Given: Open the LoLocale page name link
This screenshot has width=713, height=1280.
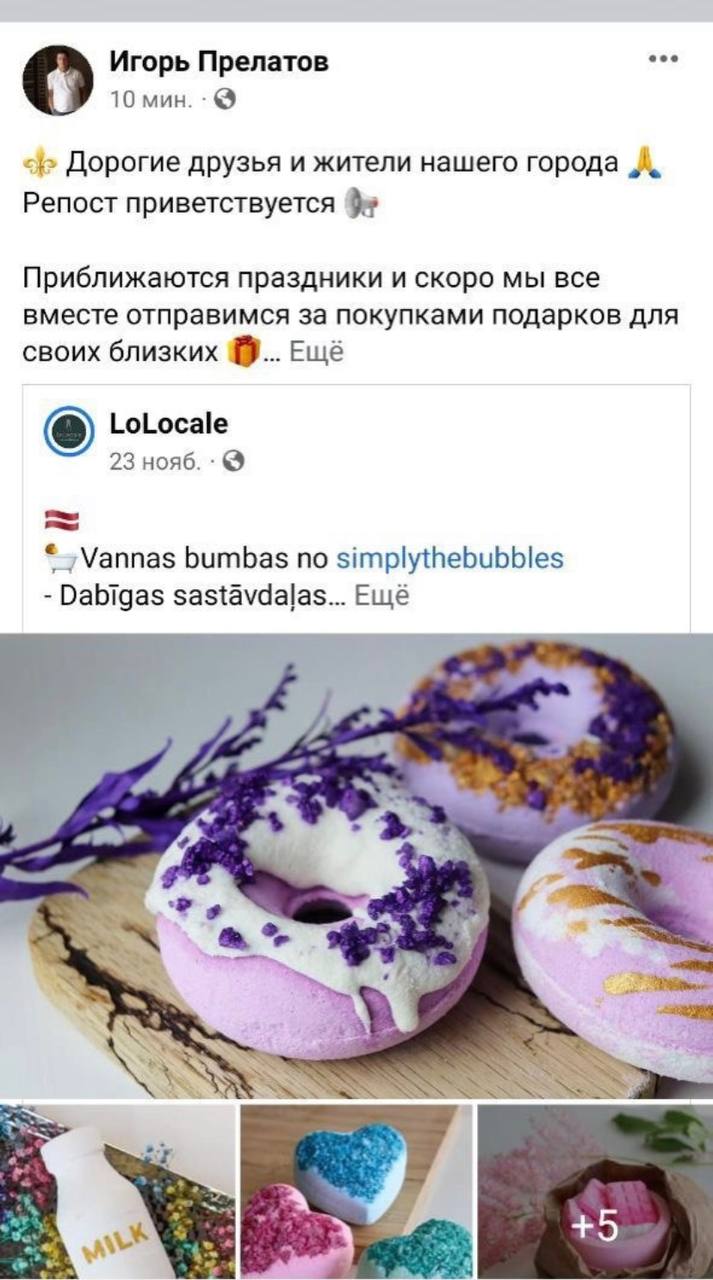Looking at the screenshot, I should pyautogui.click(x=168, y=424).
